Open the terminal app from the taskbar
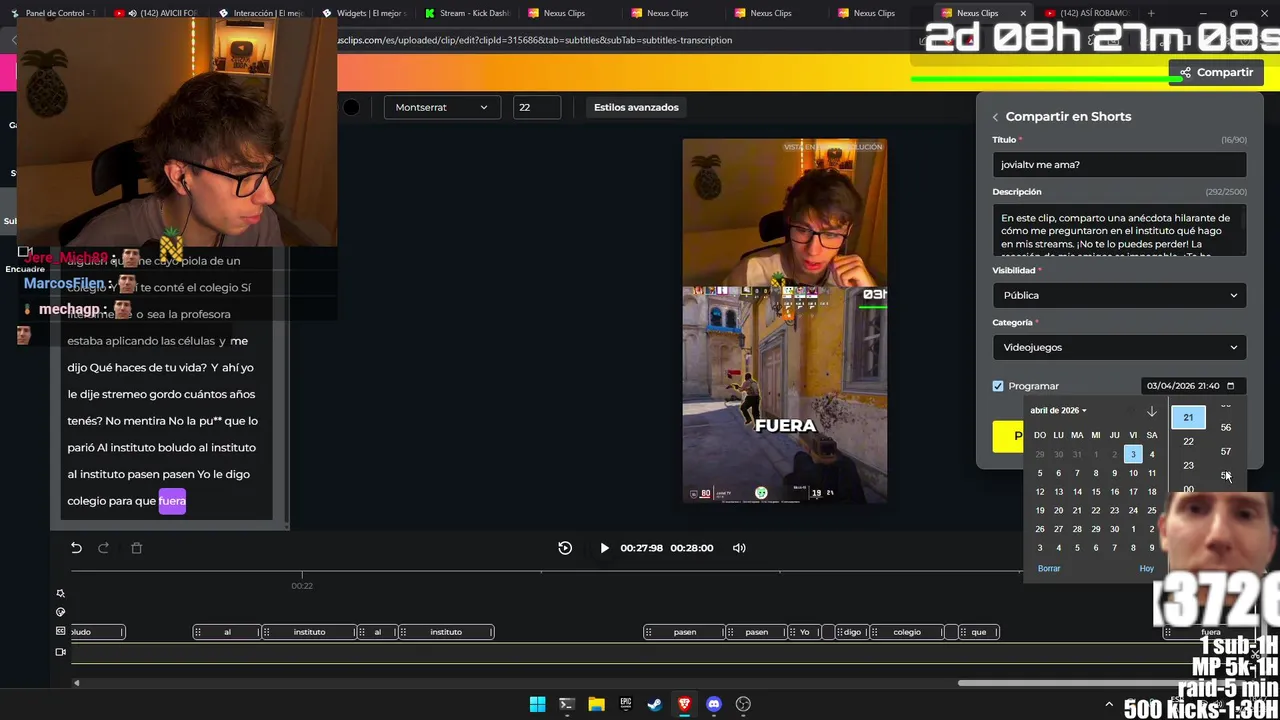The image size is (1280, 720). tap(566, 704)
